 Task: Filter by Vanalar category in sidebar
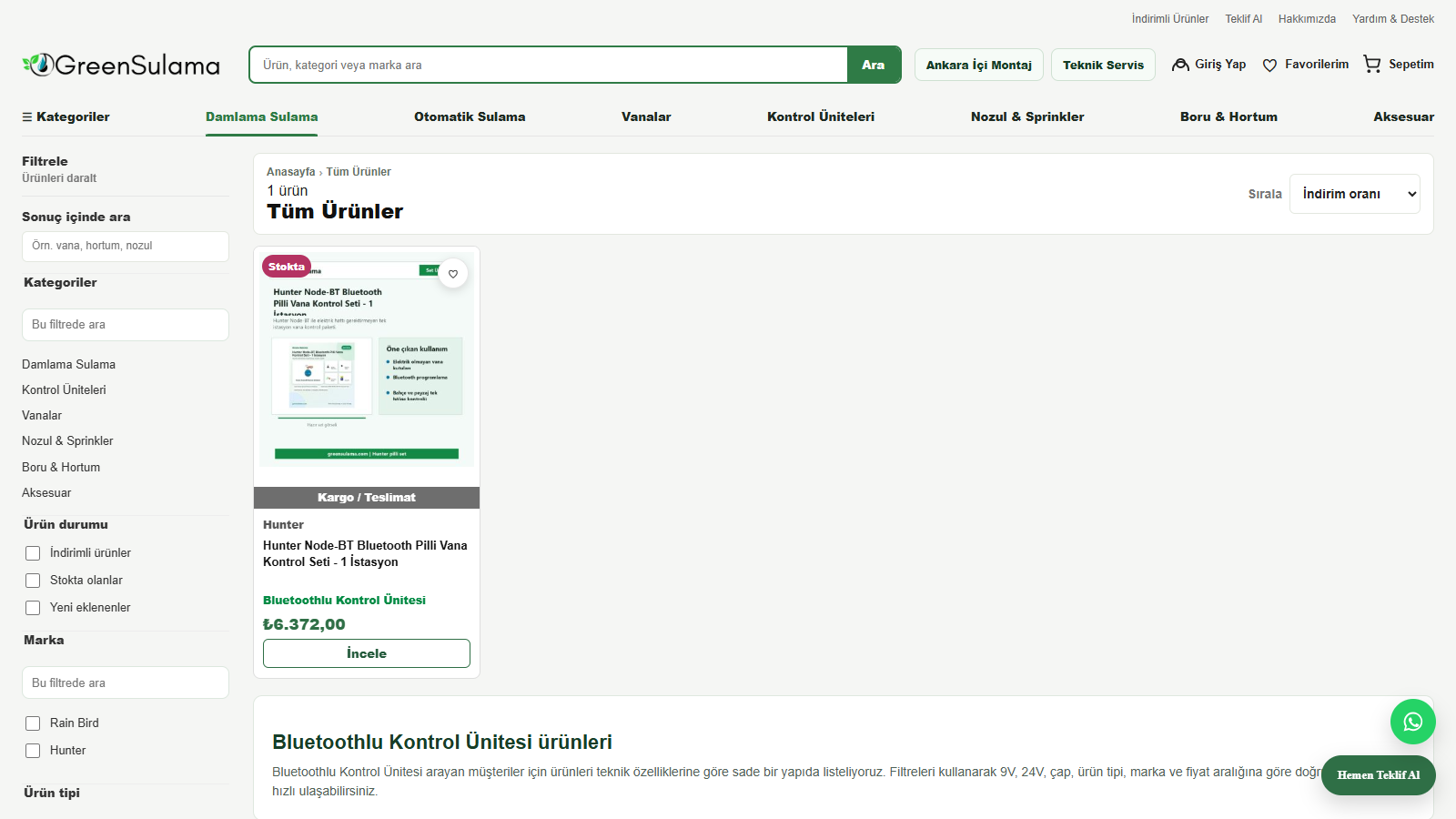(42, 416)
